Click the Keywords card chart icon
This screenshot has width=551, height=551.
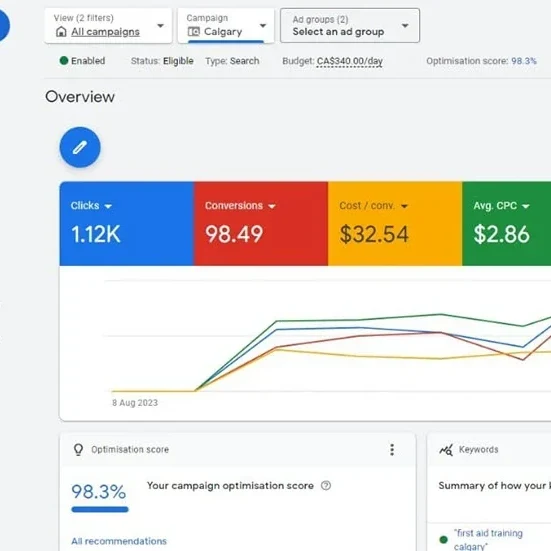[446, 449]
